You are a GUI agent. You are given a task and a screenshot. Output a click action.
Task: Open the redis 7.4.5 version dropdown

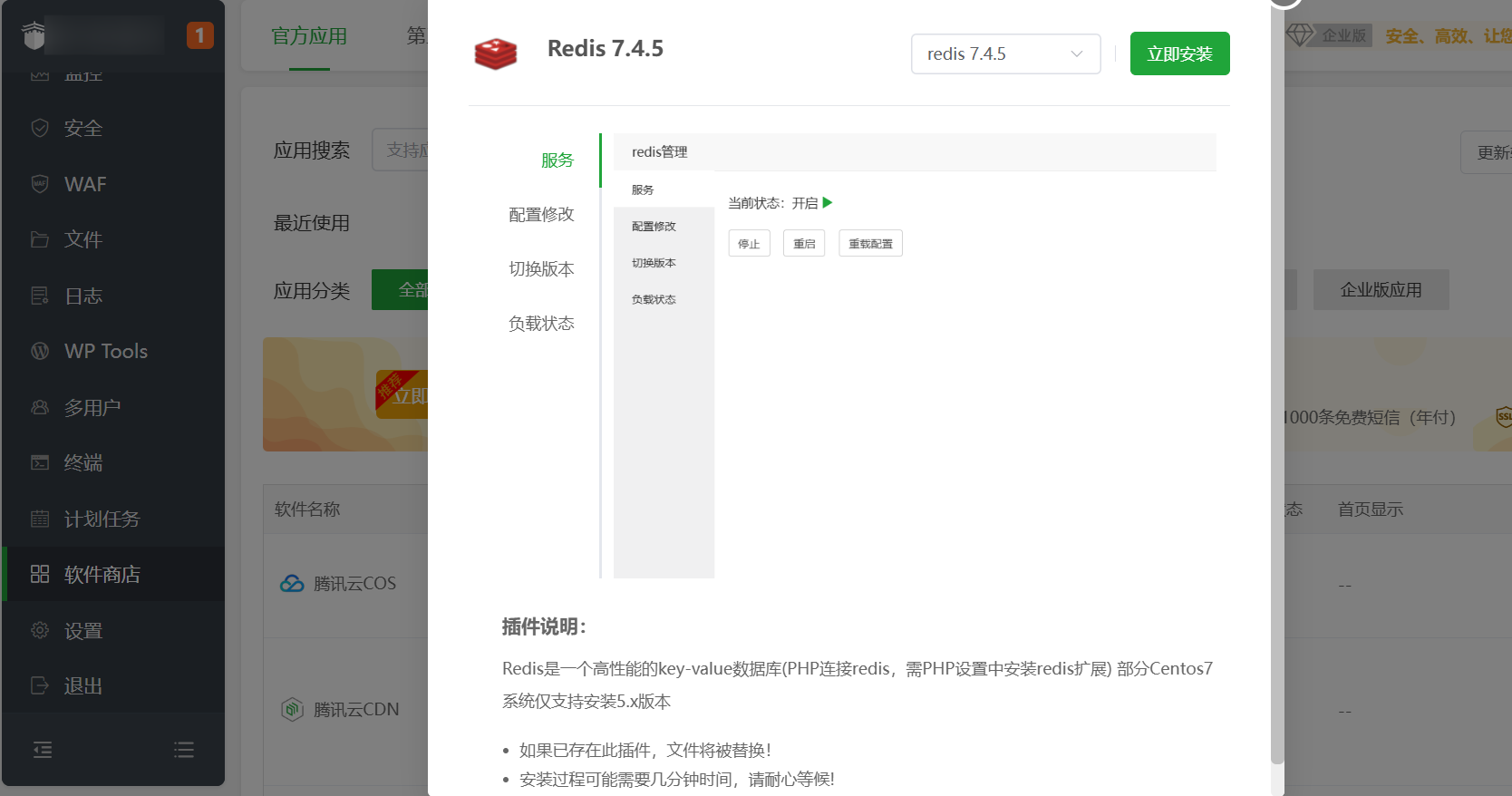tap(1005, 54)
